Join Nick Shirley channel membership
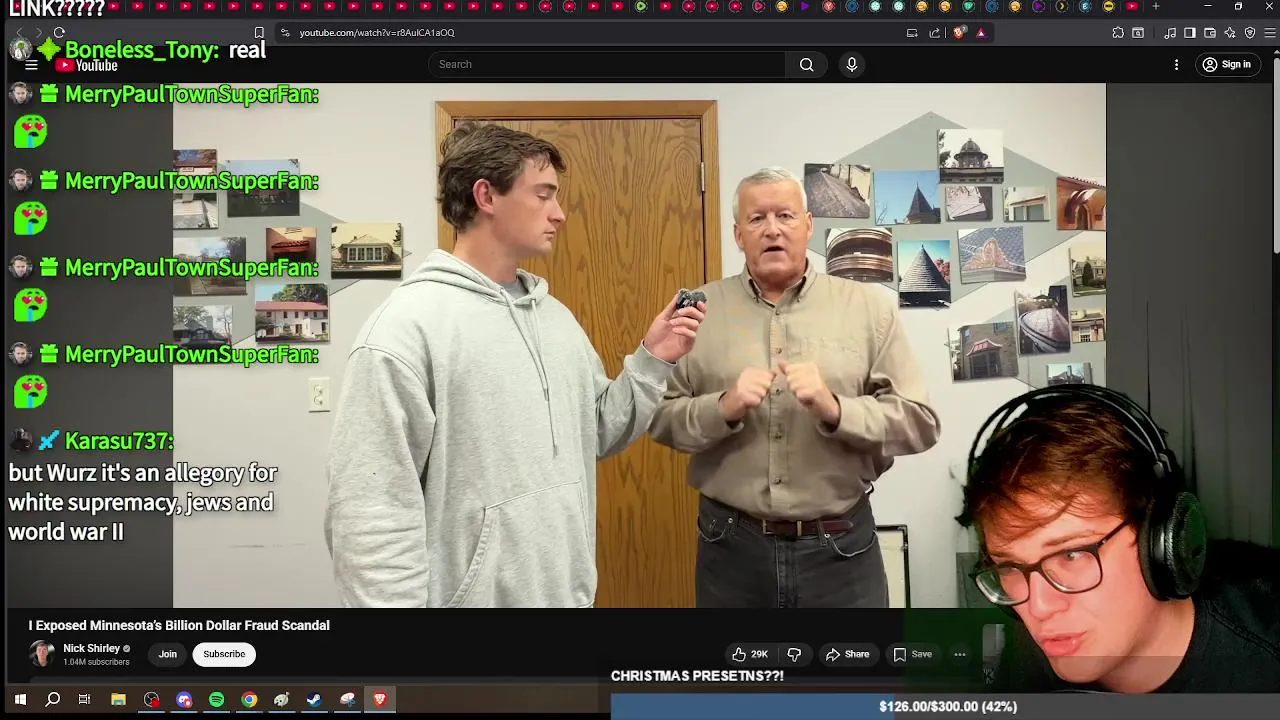The width and height of the screenshot is (1280, 720). tap(167, 654)
